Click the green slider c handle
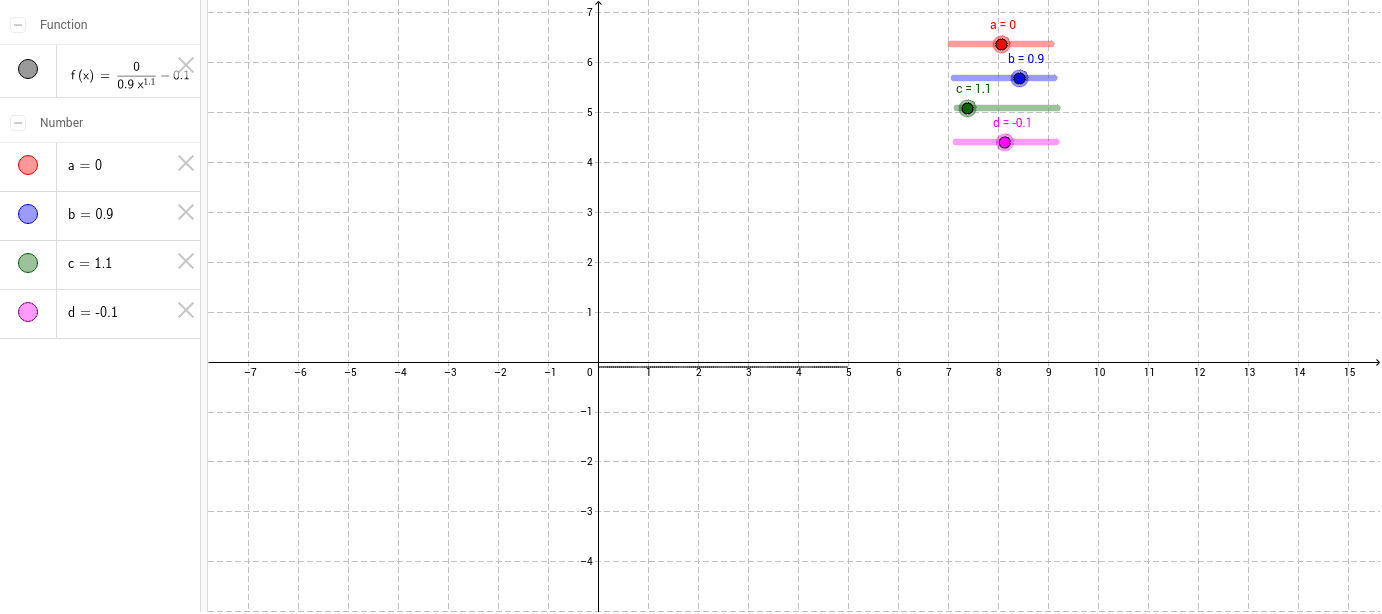The width and height of the screenshot is (1382, 614). coord(967,108)
